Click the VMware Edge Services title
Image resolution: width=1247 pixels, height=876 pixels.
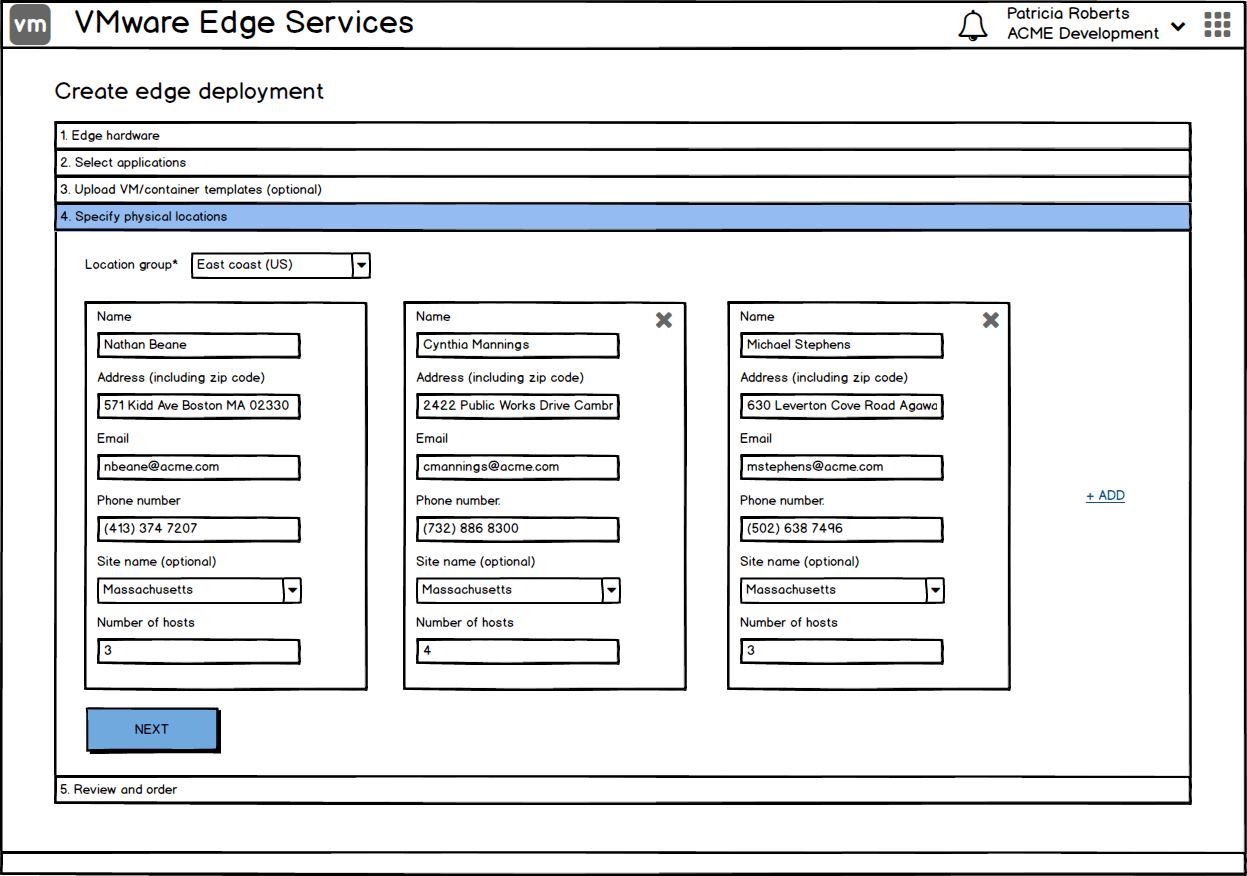coord(244,23)
